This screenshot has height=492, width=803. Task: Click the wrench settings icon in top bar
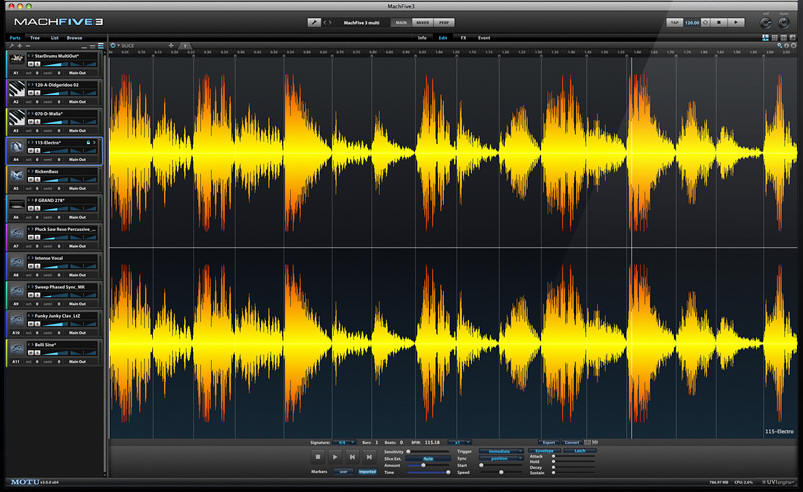pos(313,21)
